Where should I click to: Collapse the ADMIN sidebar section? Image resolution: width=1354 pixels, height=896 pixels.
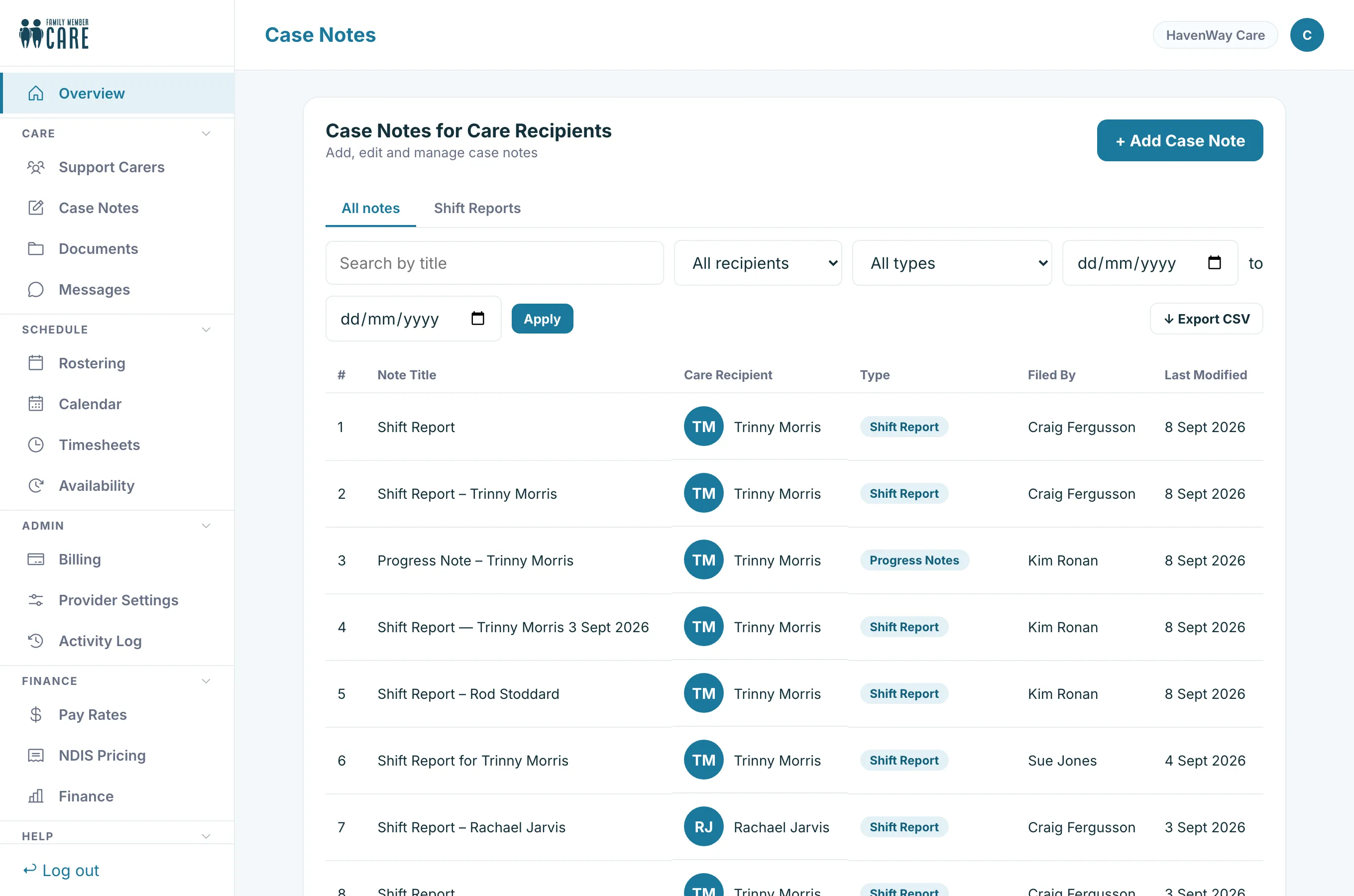click(x=206, y=526)
